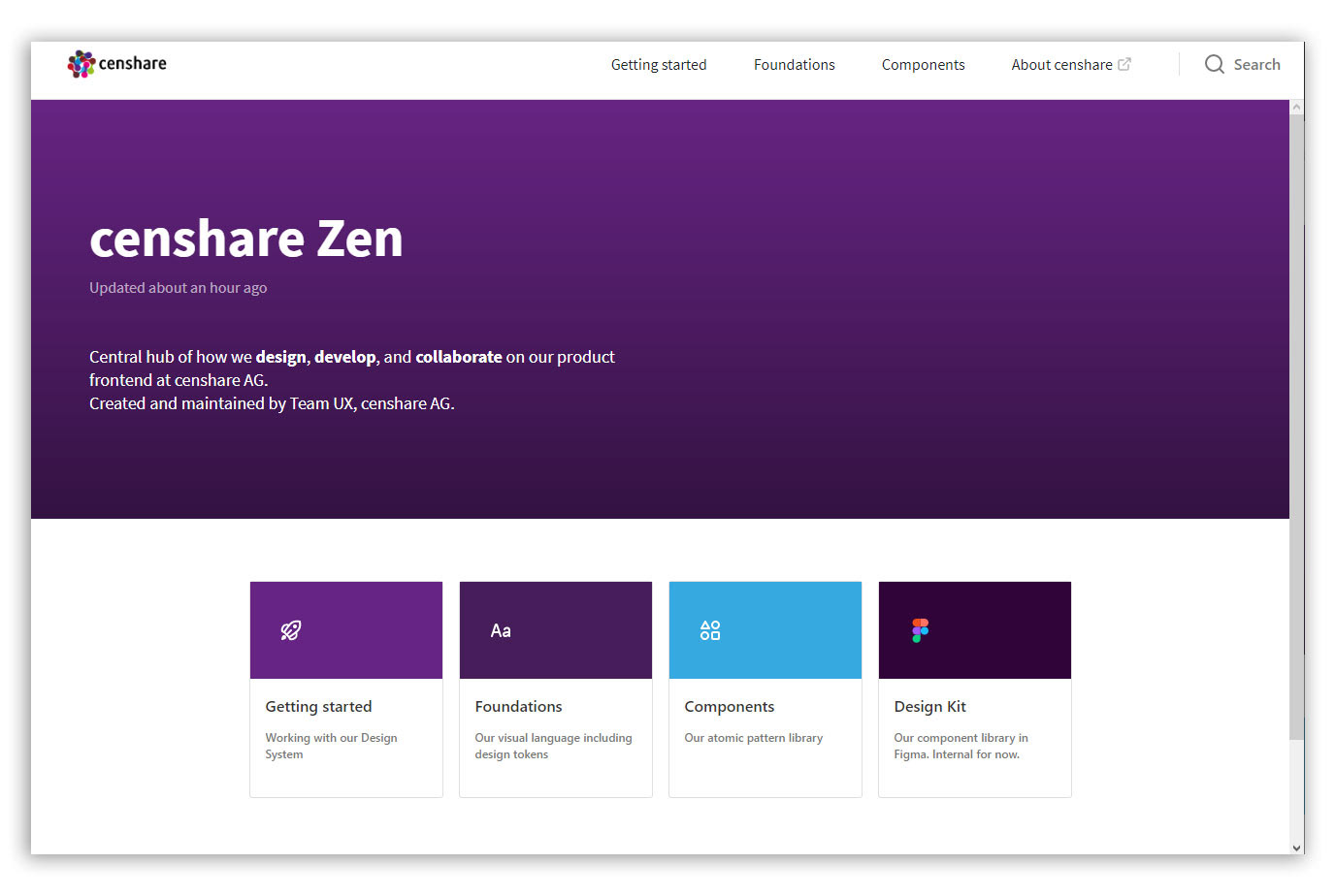Click the censhare wordmark text
The image size is (1335, 896).
click(x=133, y=64)
